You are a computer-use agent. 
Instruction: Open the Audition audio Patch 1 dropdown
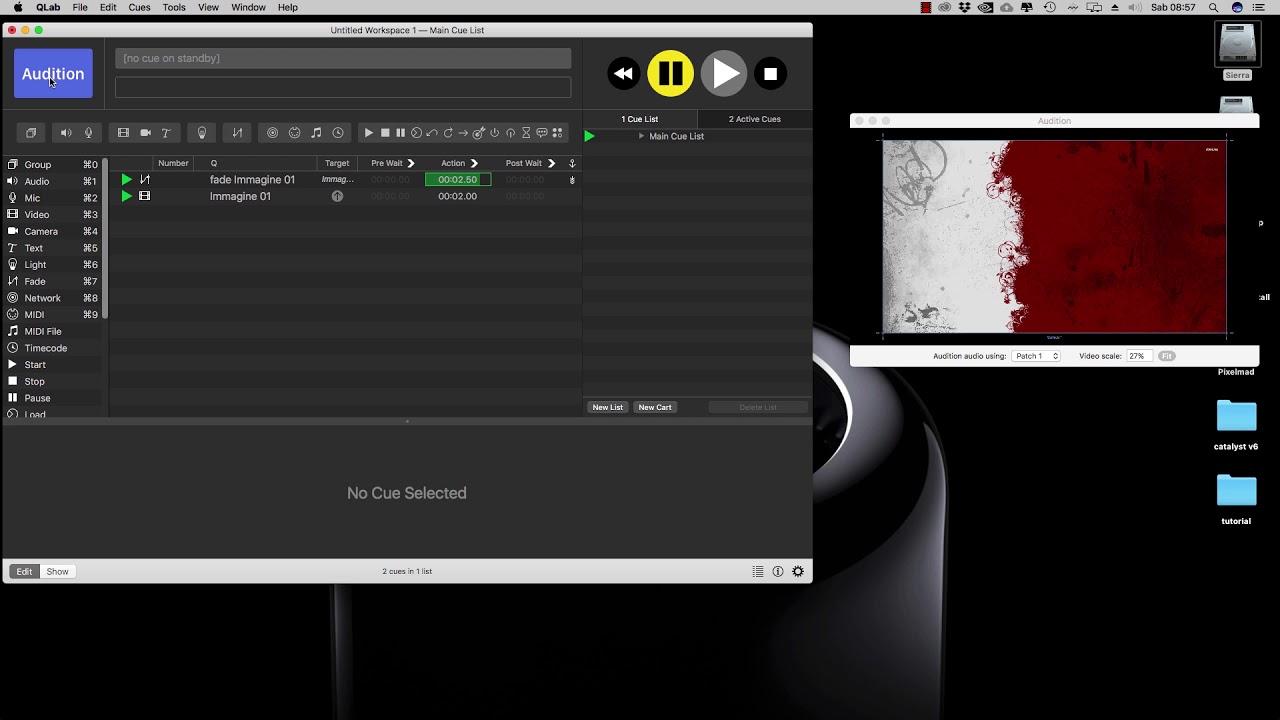pos(1035,356)
